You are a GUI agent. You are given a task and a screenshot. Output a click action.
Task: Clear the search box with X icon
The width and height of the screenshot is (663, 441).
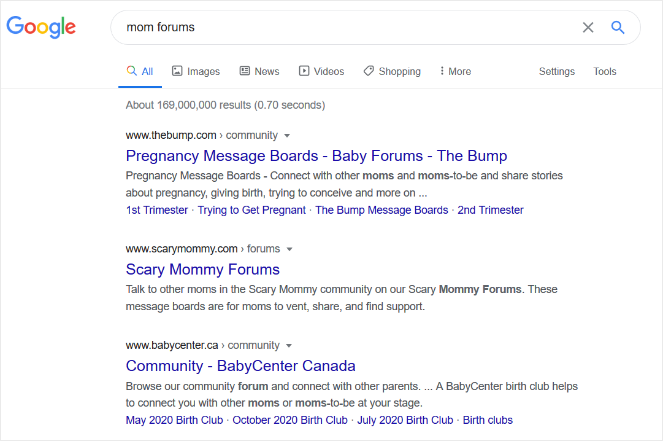[588, 27]
